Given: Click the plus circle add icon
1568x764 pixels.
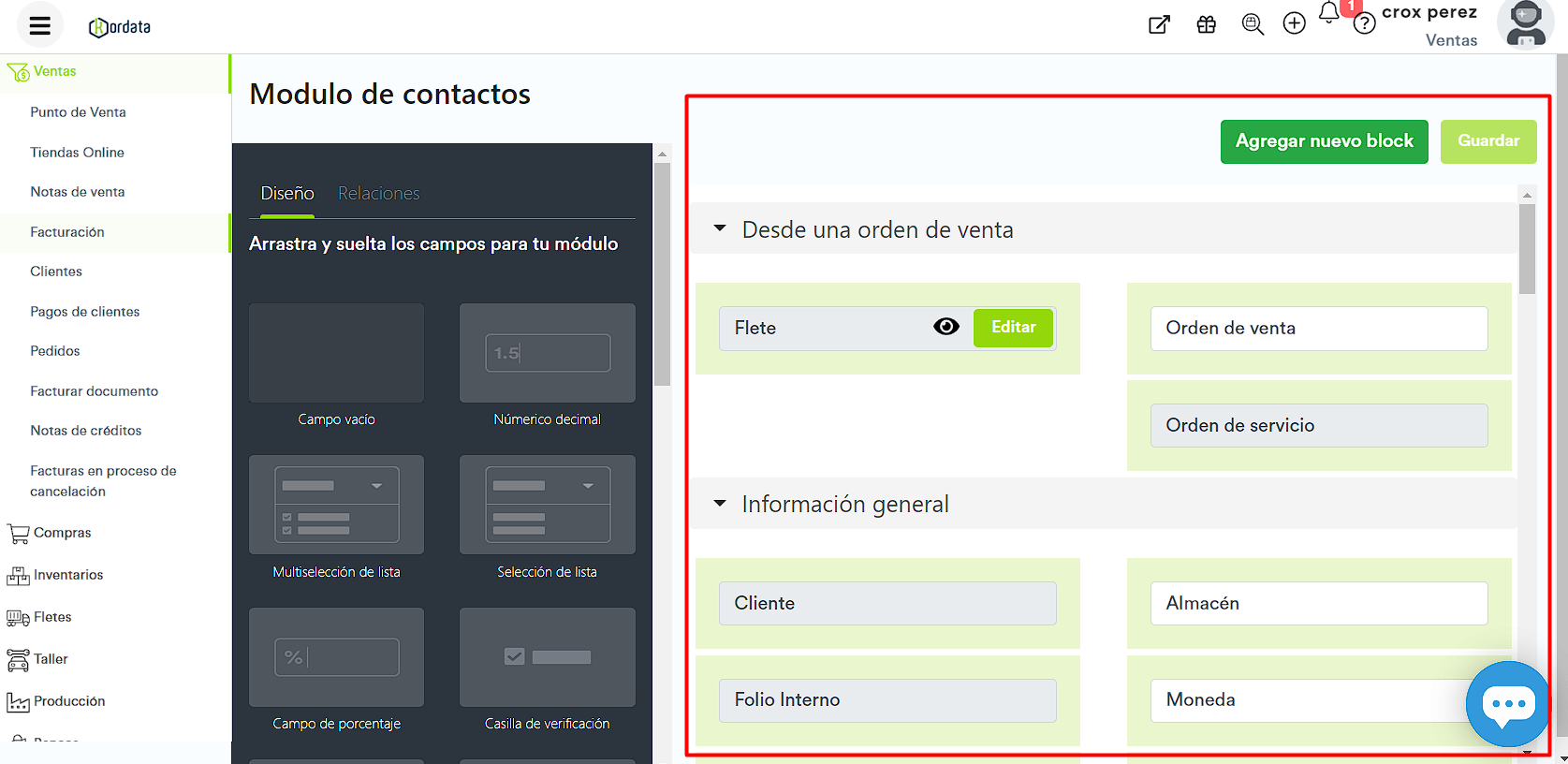Looking at the screenshot, I should coord(1294,24).
